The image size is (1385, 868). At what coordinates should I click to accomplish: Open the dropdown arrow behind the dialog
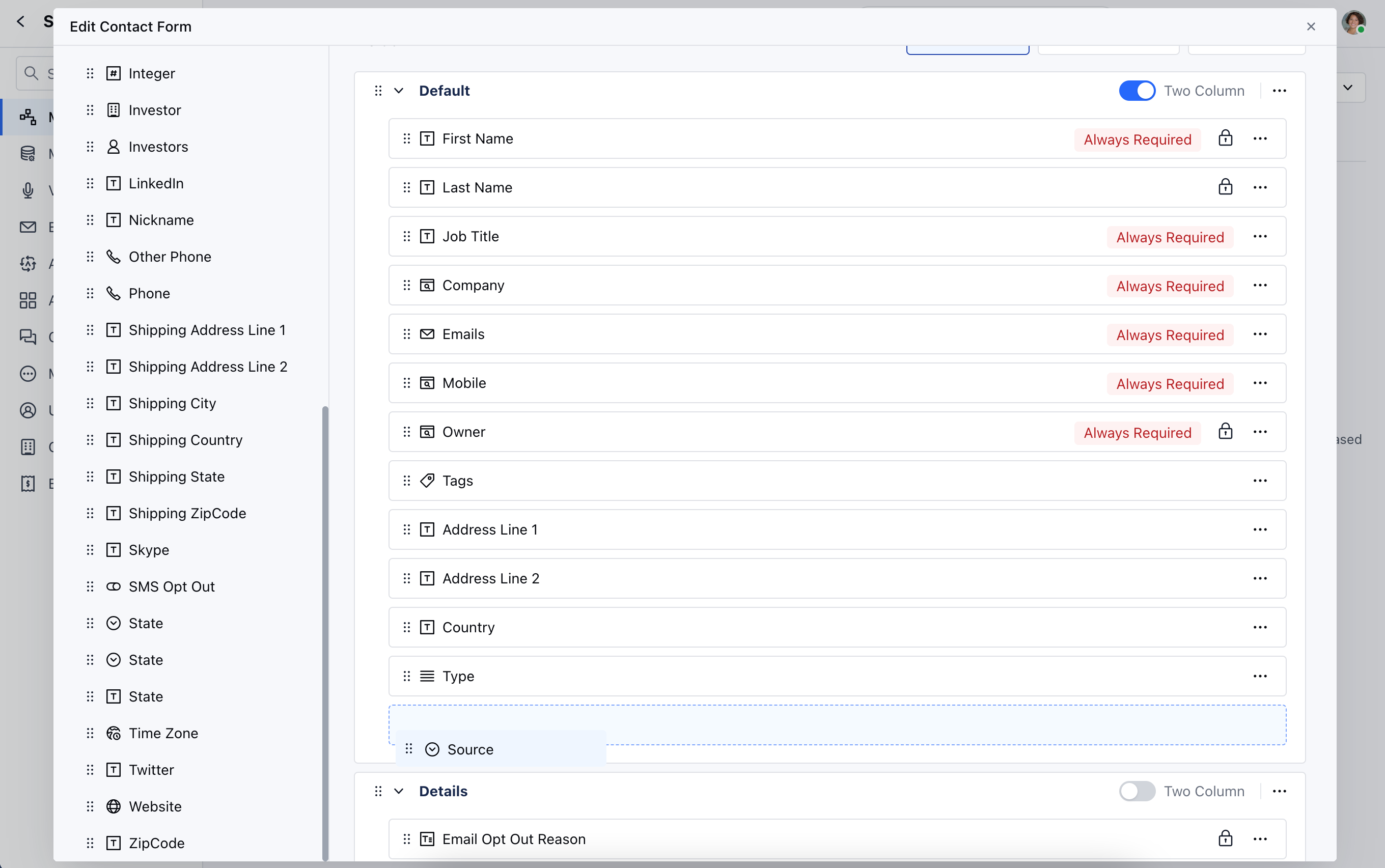point(1348,88)
